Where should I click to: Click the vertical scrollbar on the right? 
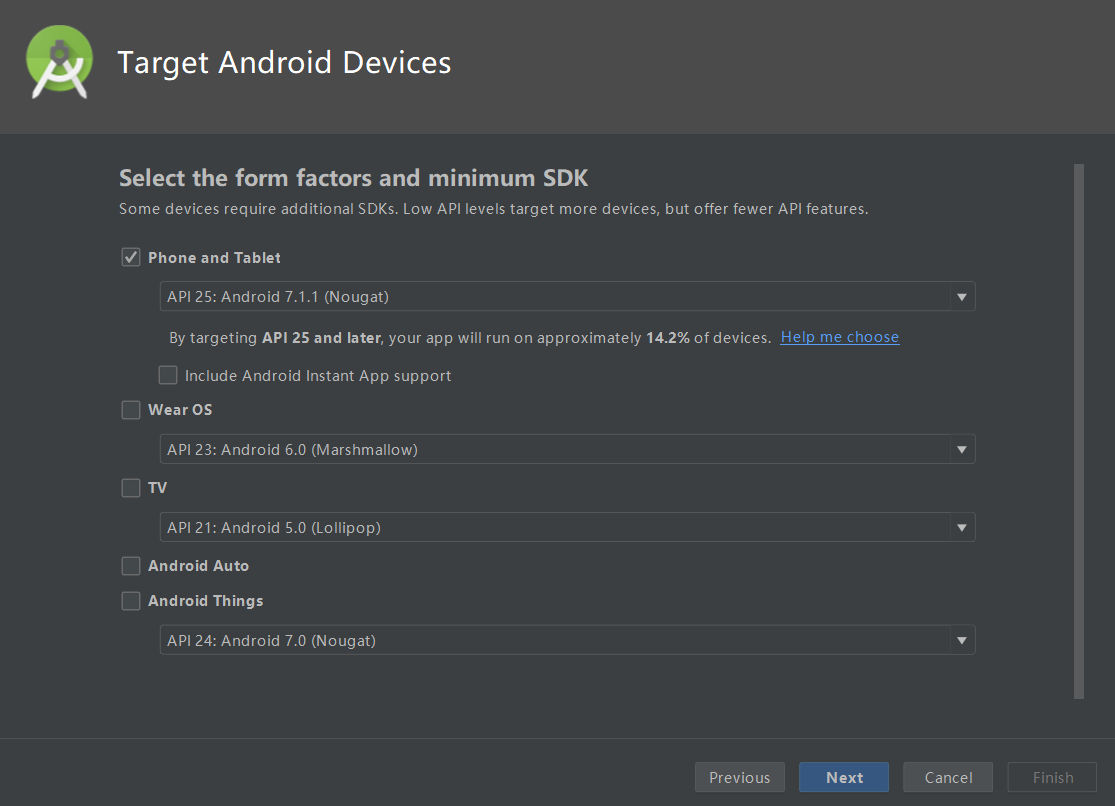tap(1078, 430)
